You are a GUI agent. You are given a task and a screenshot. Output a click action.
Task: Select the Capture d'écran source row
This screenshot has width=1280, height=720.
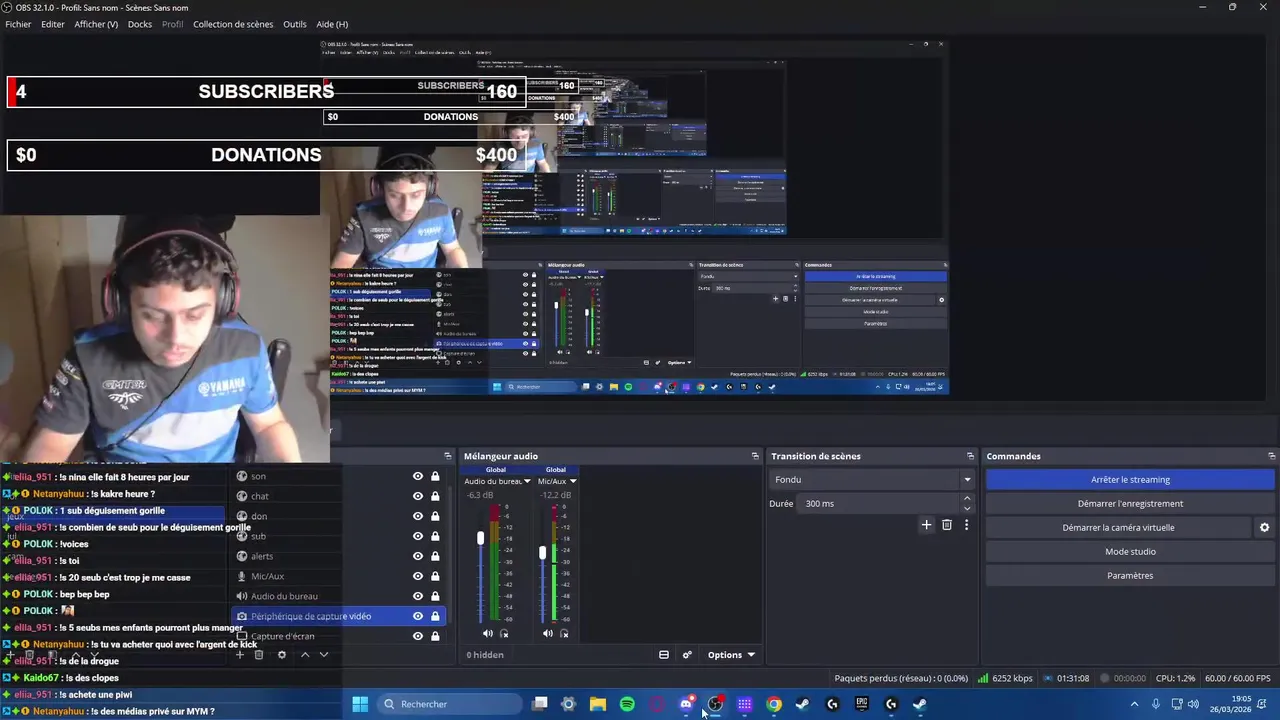point(339,636)
